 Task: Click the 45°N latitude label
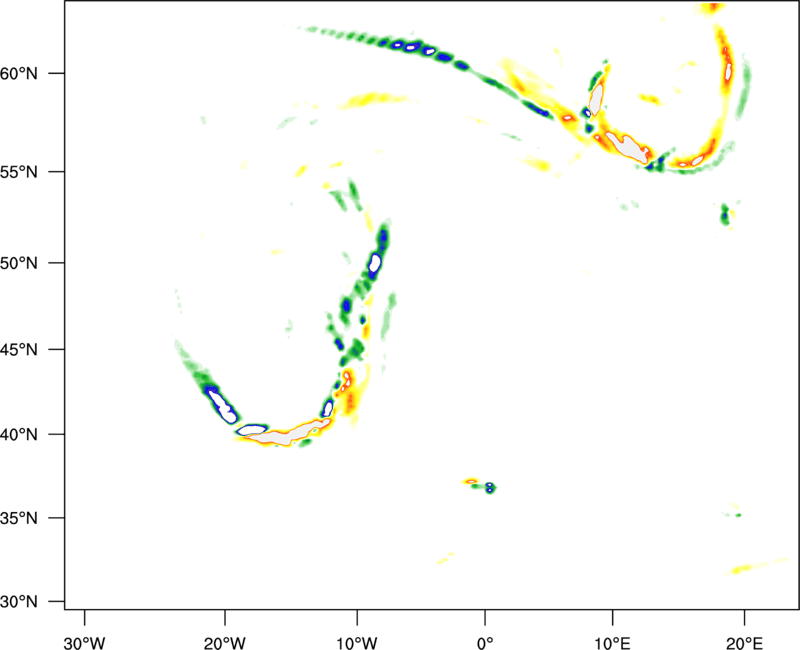[x=19, y=350]
